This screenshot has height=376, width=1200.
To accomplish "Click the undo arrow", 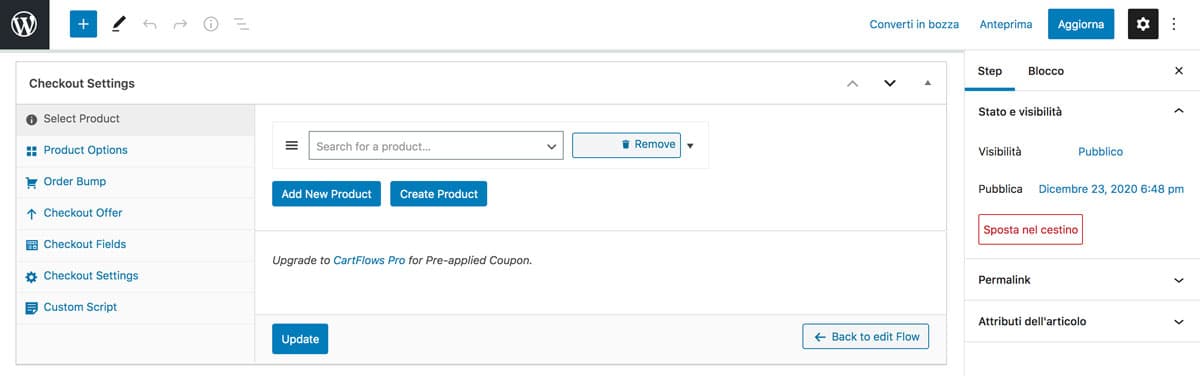I will [150, 24].
